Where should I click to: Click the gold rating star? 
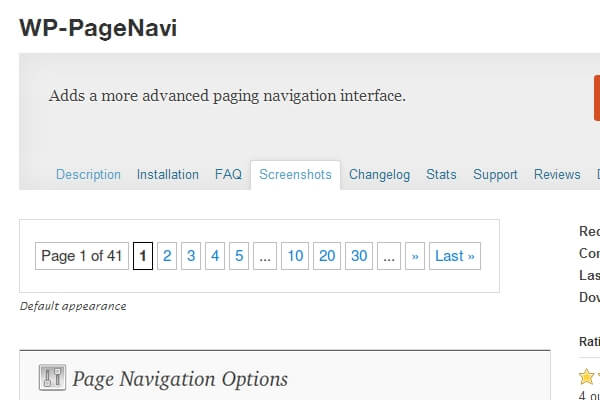(586, 378)
